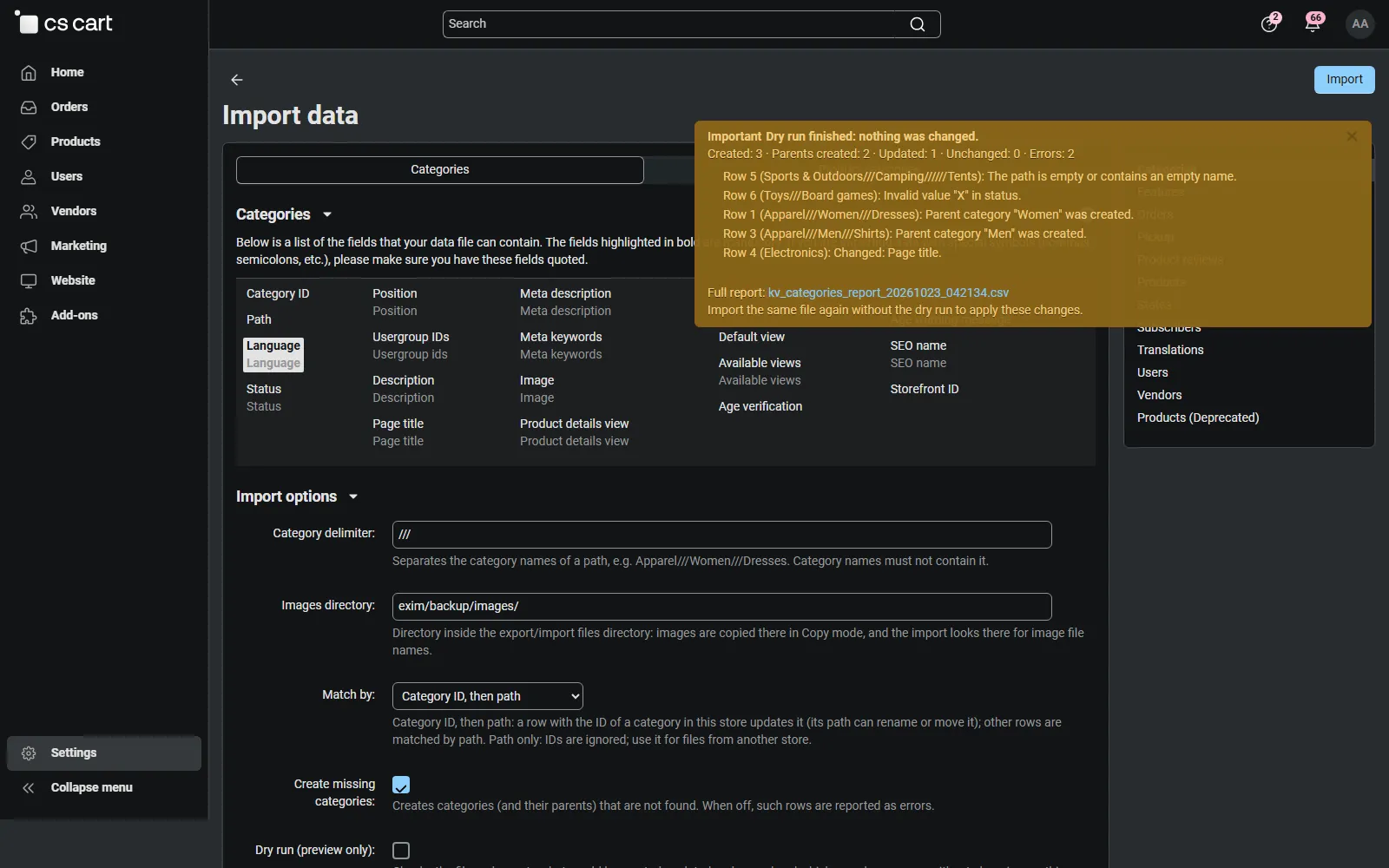Click the cs cart logo
Viewport: 1389px width, 868px height.
click(65, 23)
